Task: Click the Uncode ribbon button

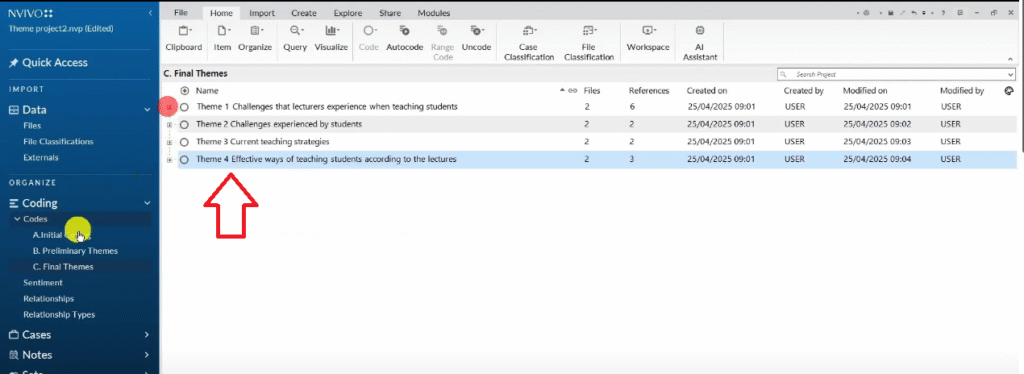Action: pos(476,39)
